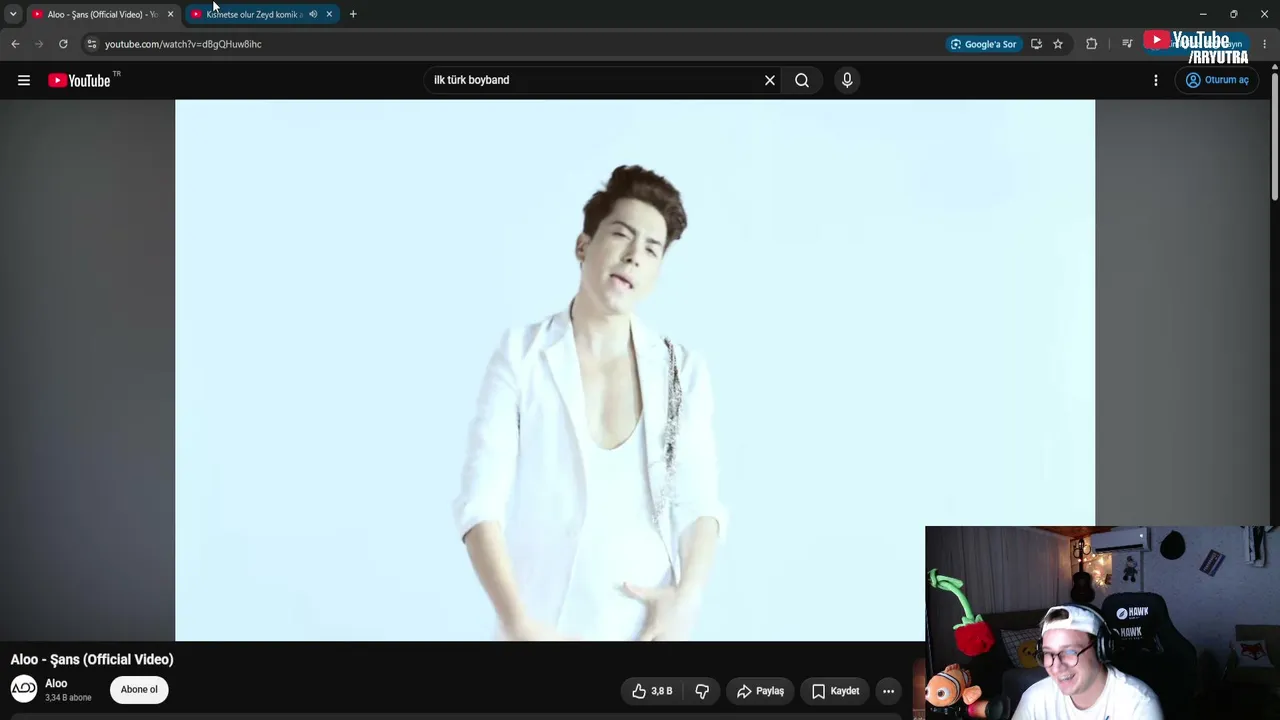The width and height of the screenshot is (1280, 720).
Task: Like the video with thumbs up
Action: [651, 691]
